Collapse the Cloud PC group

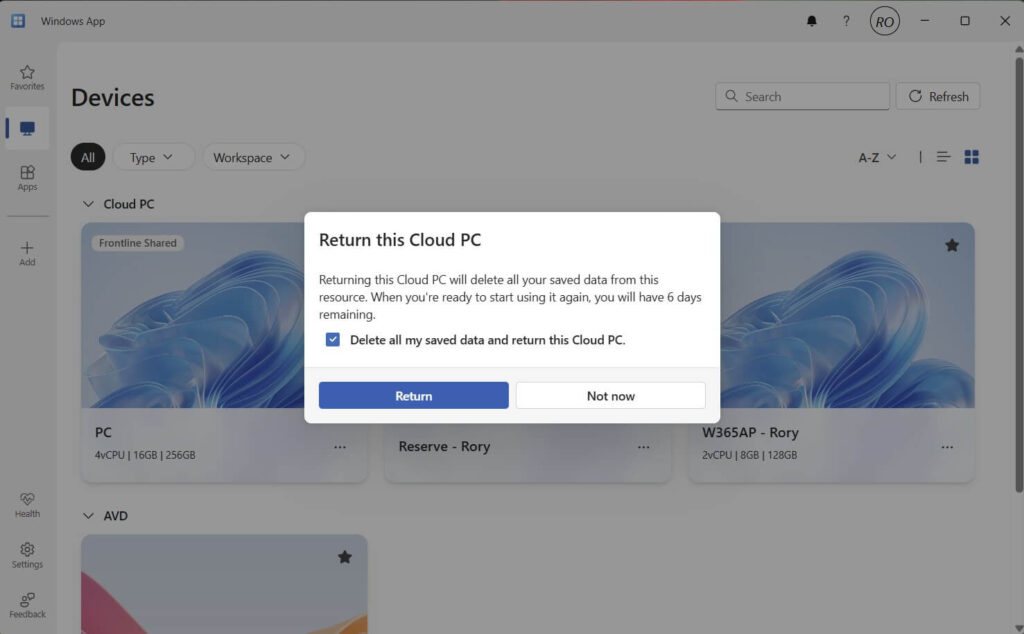tap(88, 204)
